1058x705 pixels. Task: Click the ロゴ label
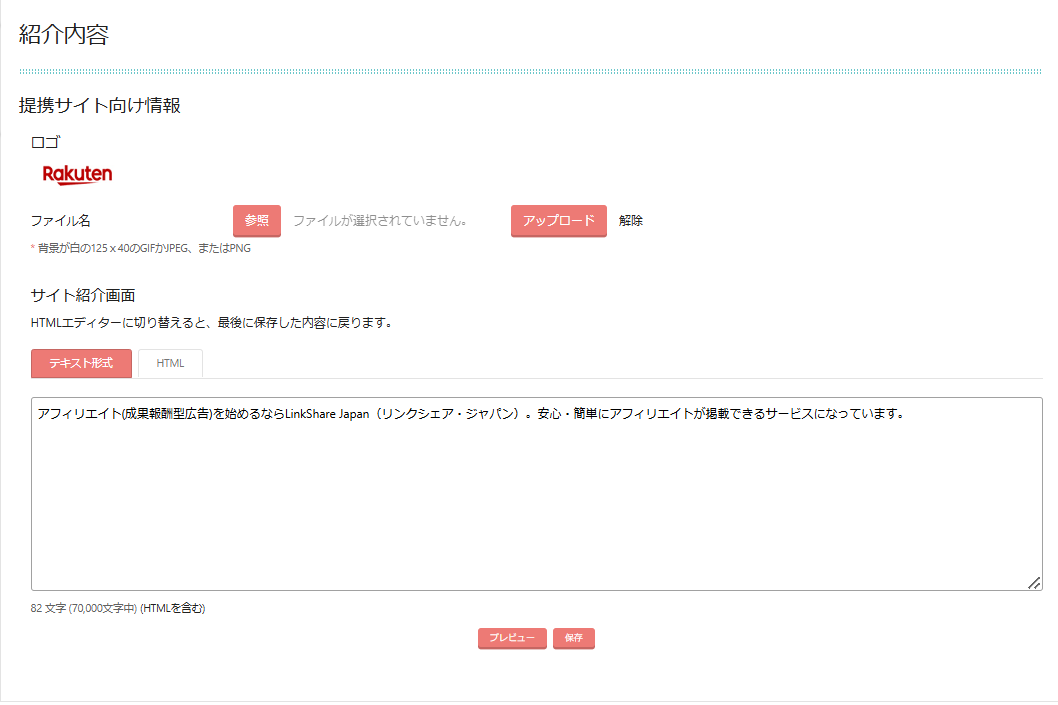point(46,143)
